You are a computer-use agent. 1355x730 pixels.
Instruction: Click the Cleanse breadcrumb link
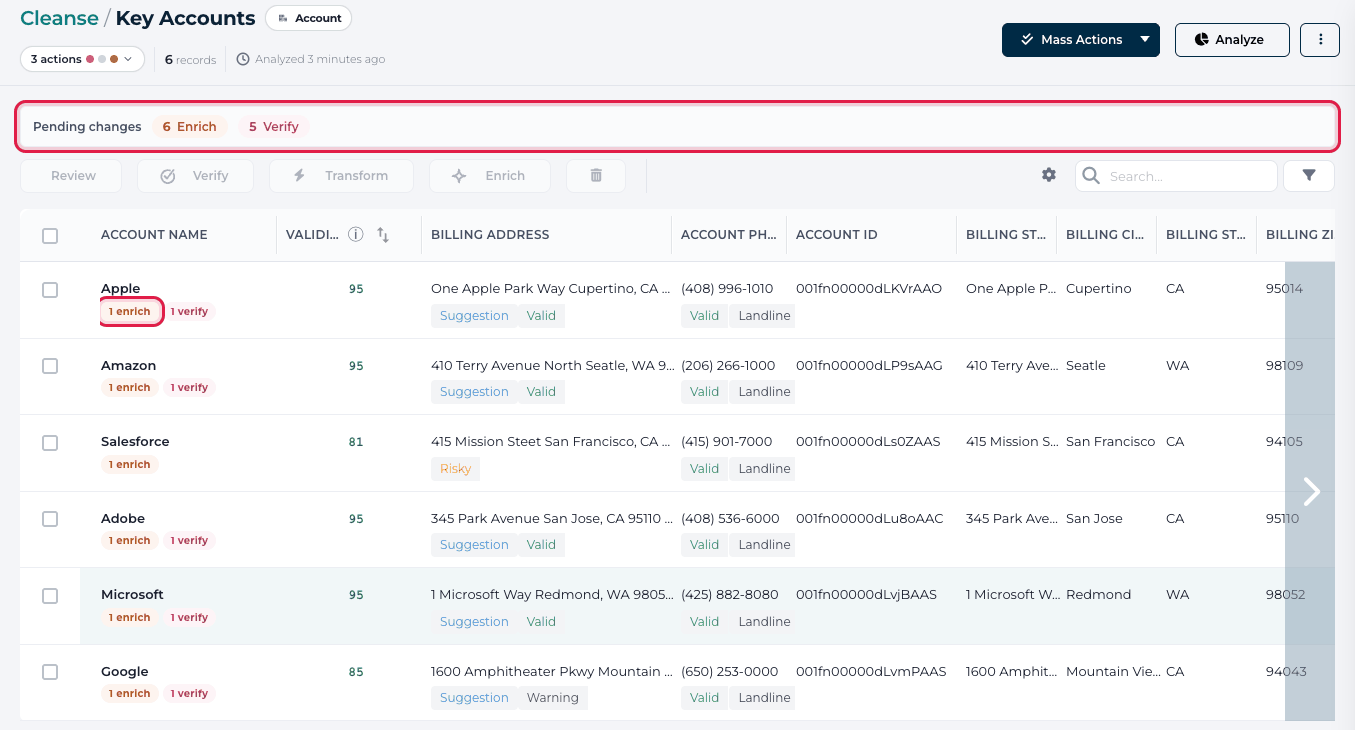59,18
